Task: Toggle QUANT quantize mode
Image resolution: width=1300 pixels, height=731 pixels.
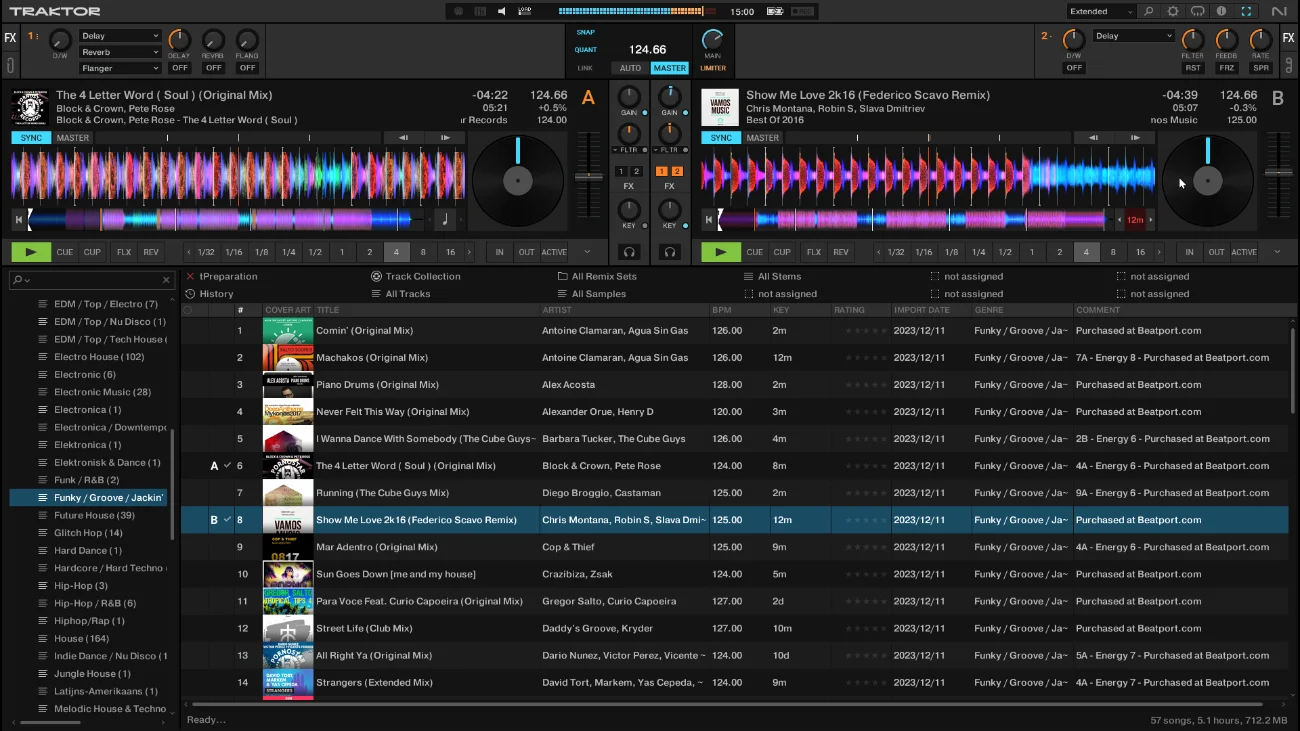Action: click(x=585, y=50)
